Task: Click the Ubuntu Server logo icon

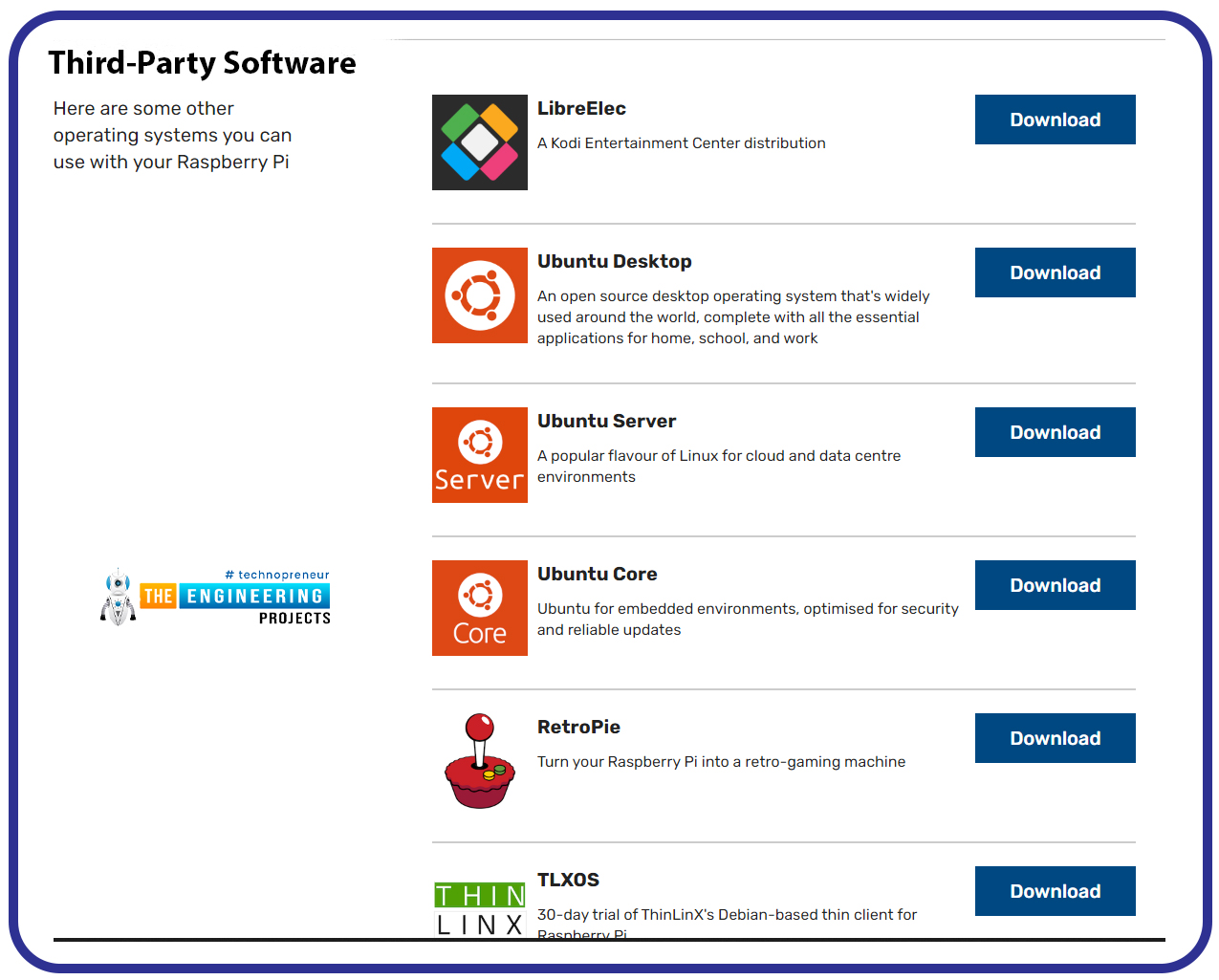Action: [480, 455]
